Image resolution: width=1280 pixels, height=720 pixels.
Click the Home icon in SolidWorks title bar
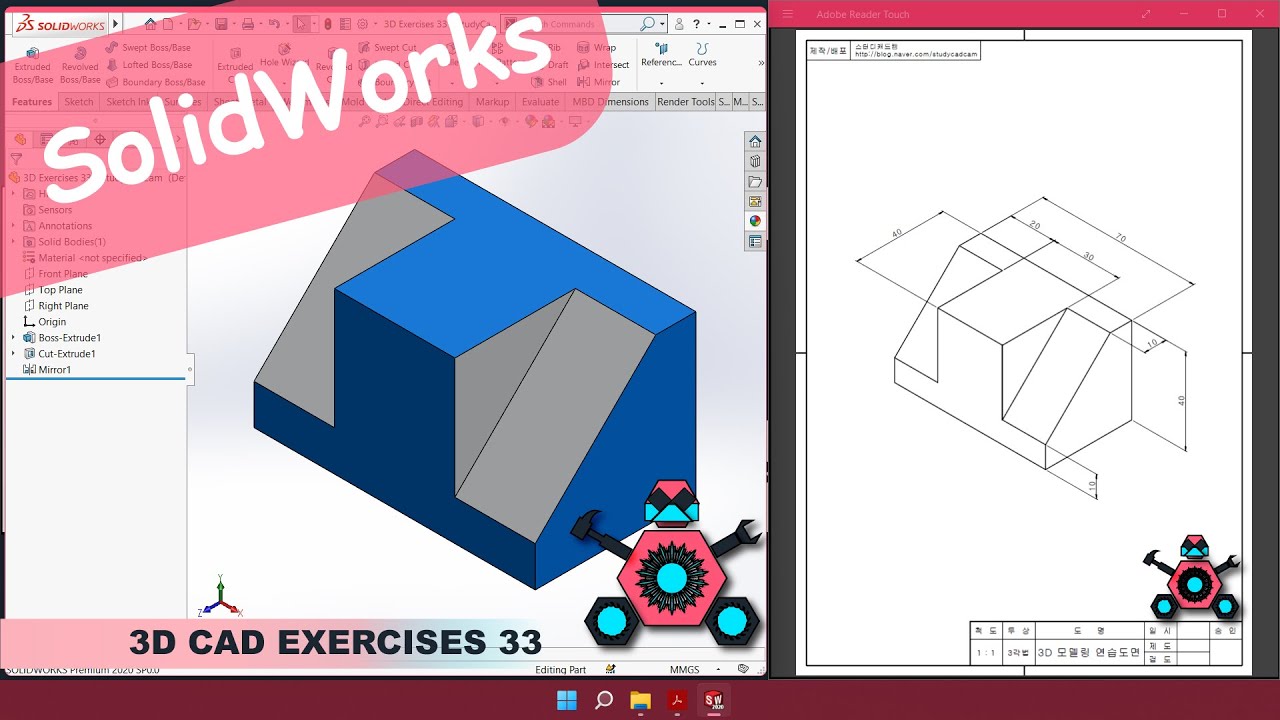pyautogui.click(x=150, y=23)
